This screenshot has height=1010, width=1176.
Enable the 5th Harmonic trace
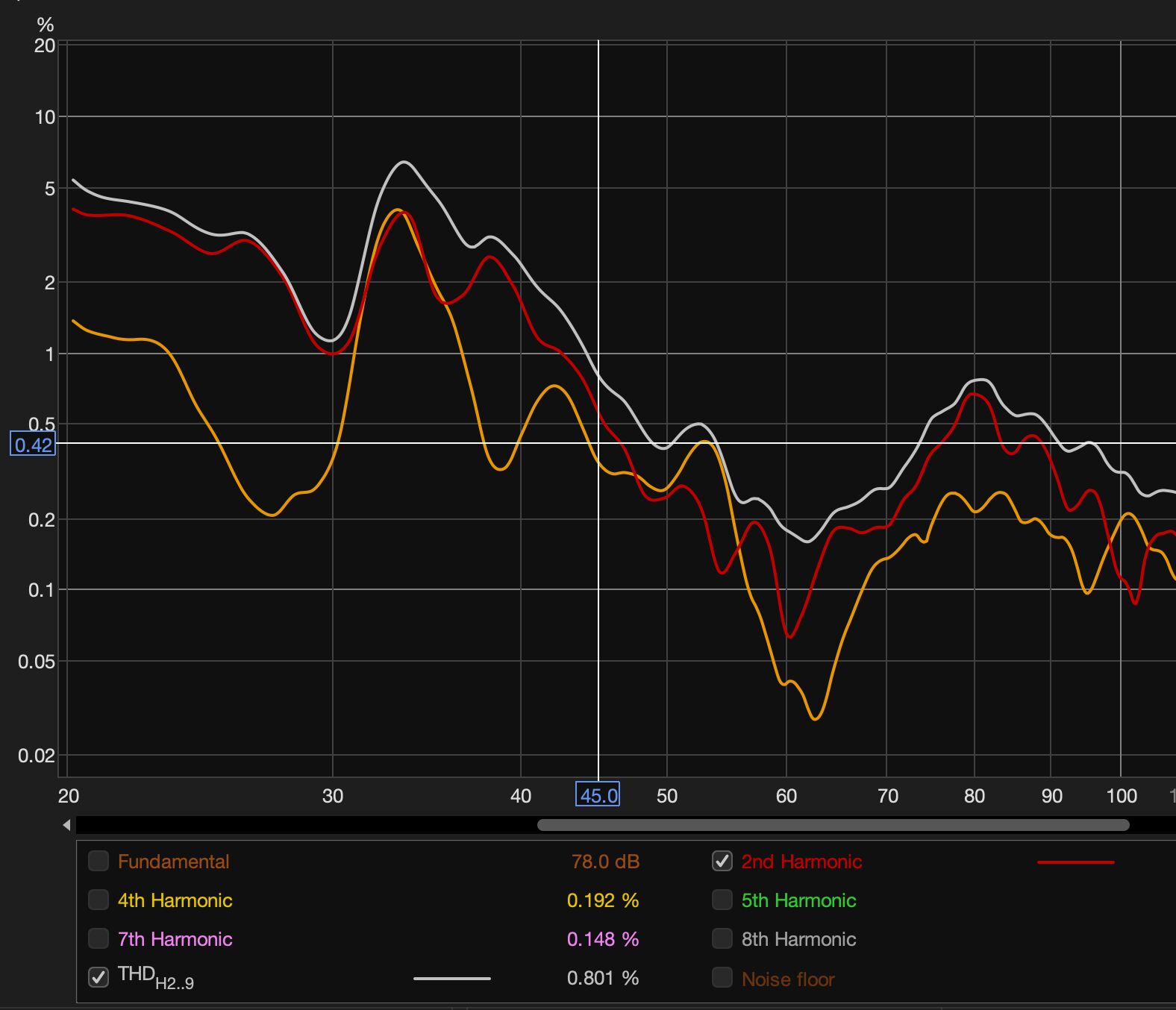pos(722,900)
